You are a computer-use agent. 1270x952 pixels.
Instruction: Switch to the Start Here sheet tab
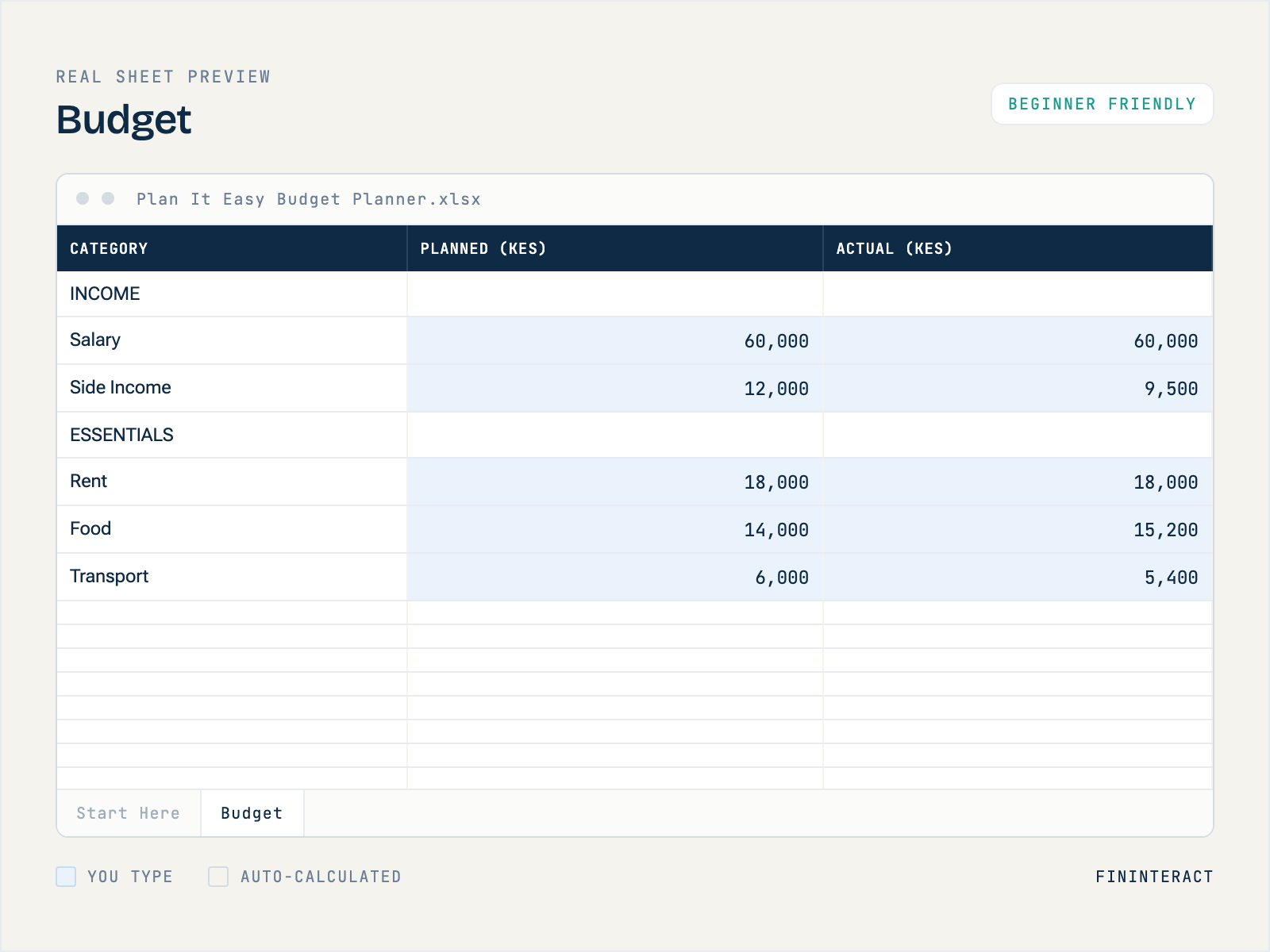pyautogui.click(x=129, y=813)
